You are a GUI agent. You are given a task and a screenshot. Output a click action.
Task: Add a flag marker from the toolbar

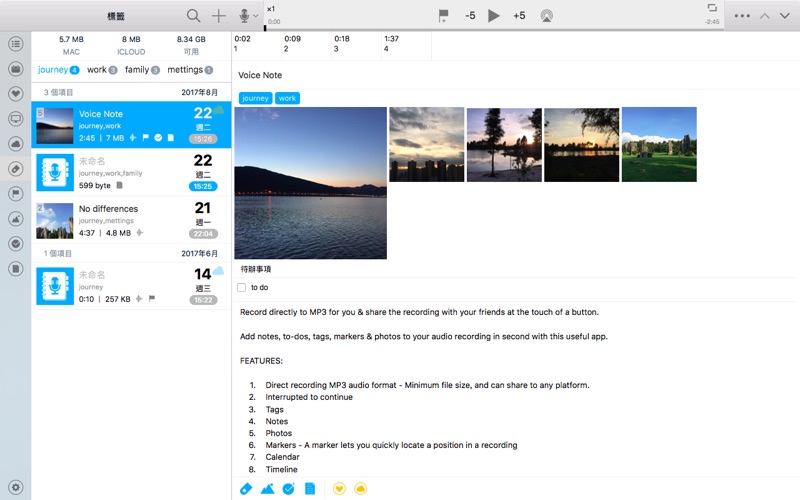(x=443, y=16)
